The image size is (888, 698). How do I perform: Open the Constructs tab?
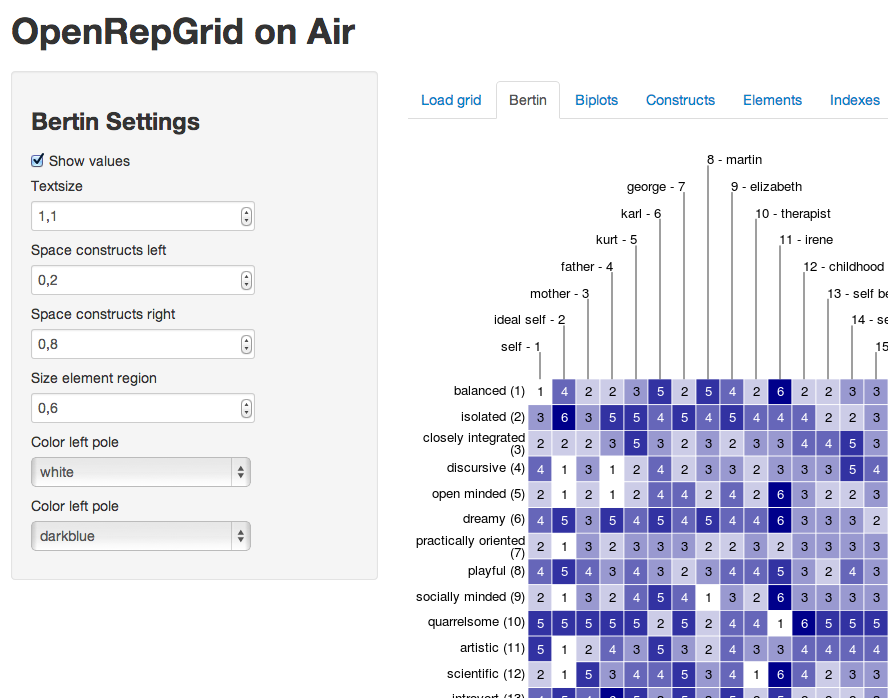click(680, 100)
